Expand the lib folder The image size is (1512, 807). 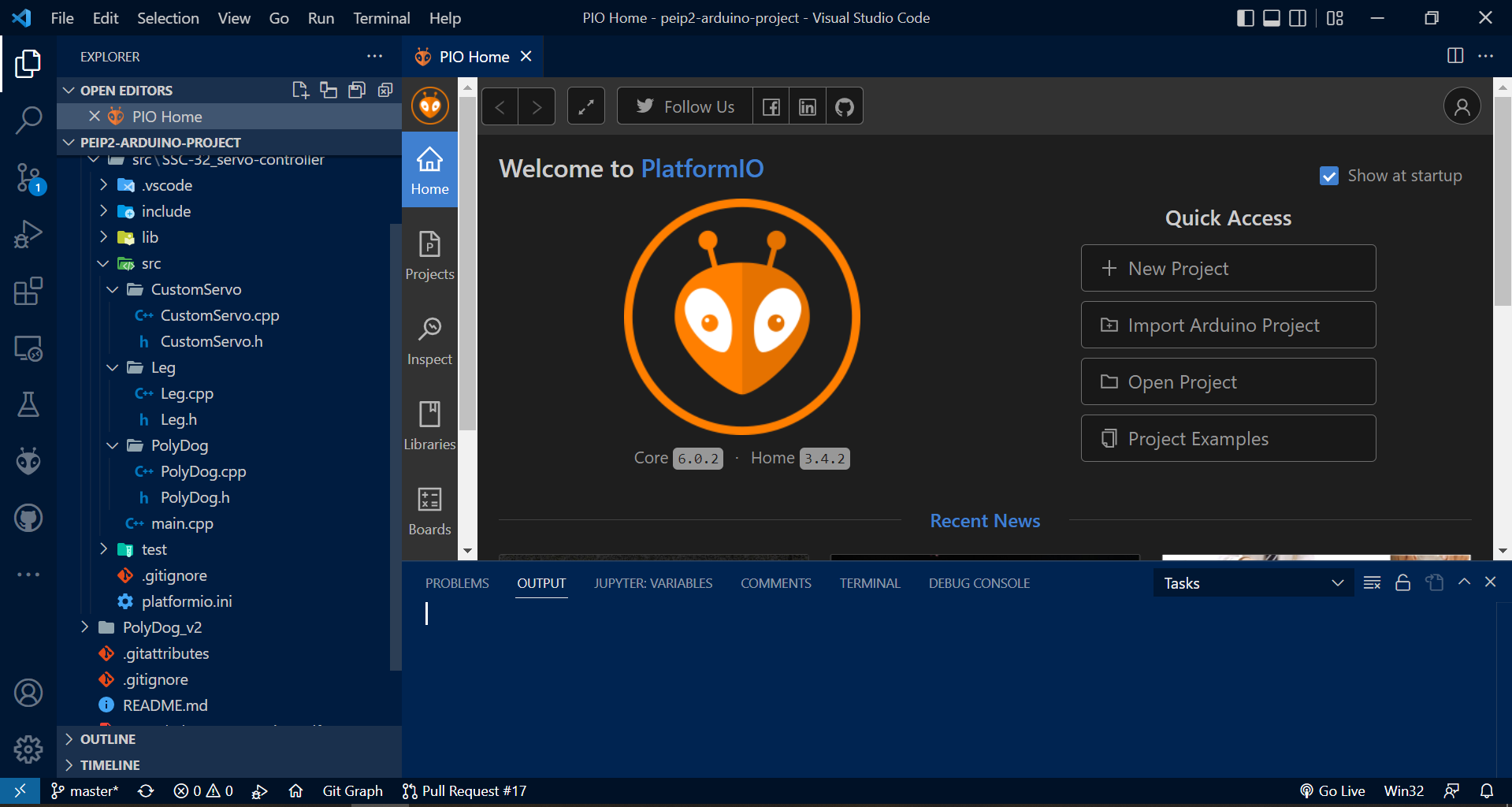click(x=103, y=237)
